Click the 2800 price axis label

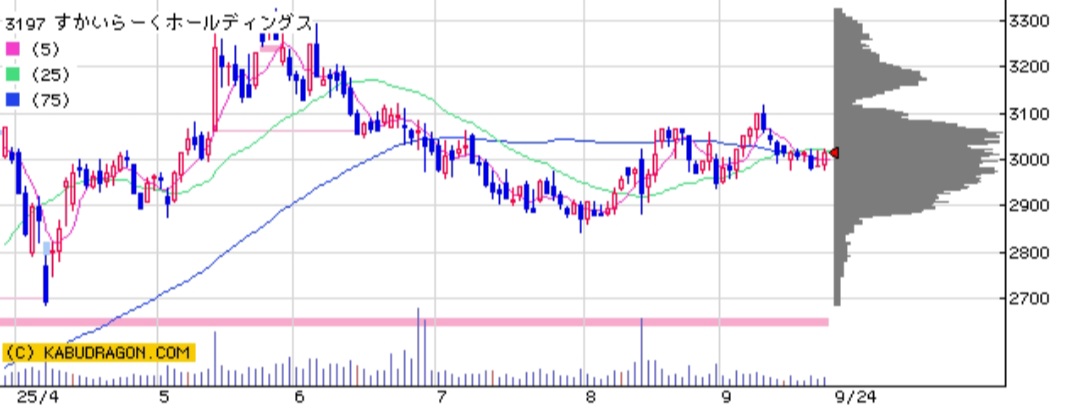tap(1028, 252)
